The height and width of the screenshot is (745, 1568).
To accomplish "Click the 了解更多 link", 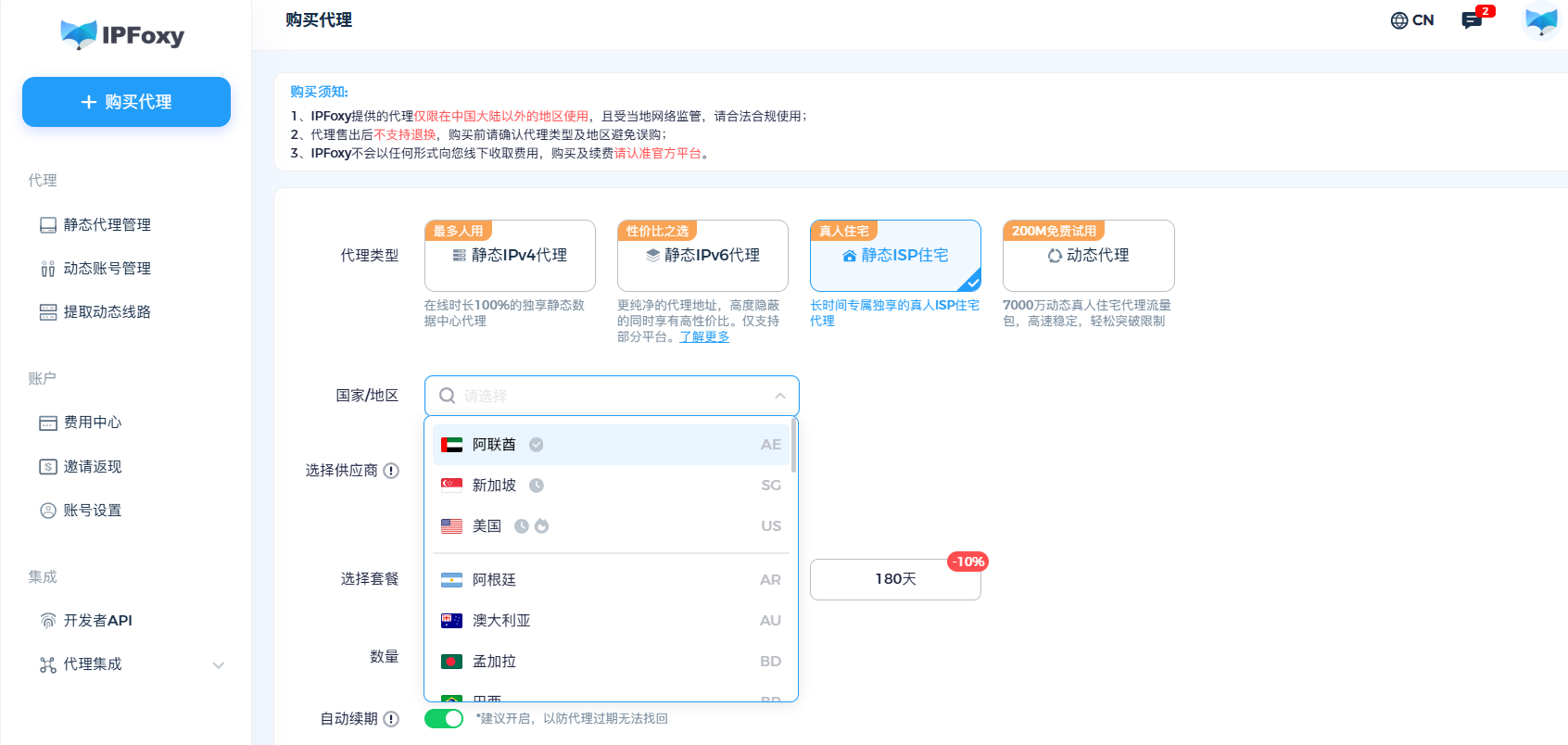I will (704, 336).
